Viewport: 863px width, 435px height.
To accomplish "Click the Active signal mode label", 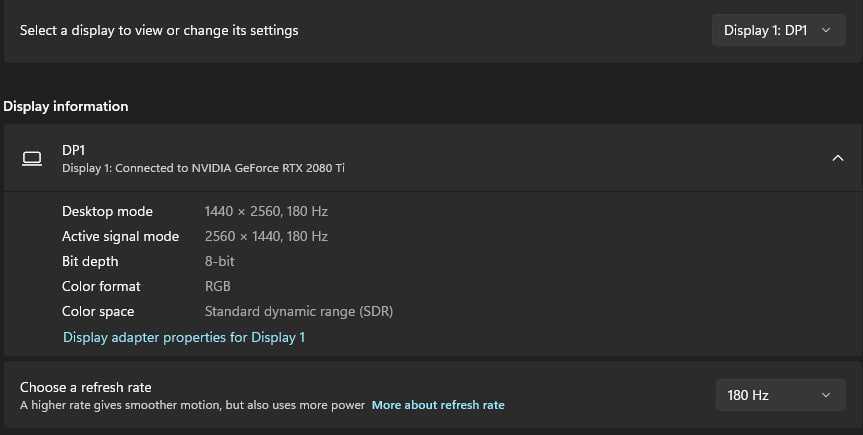I will [120, 236].
